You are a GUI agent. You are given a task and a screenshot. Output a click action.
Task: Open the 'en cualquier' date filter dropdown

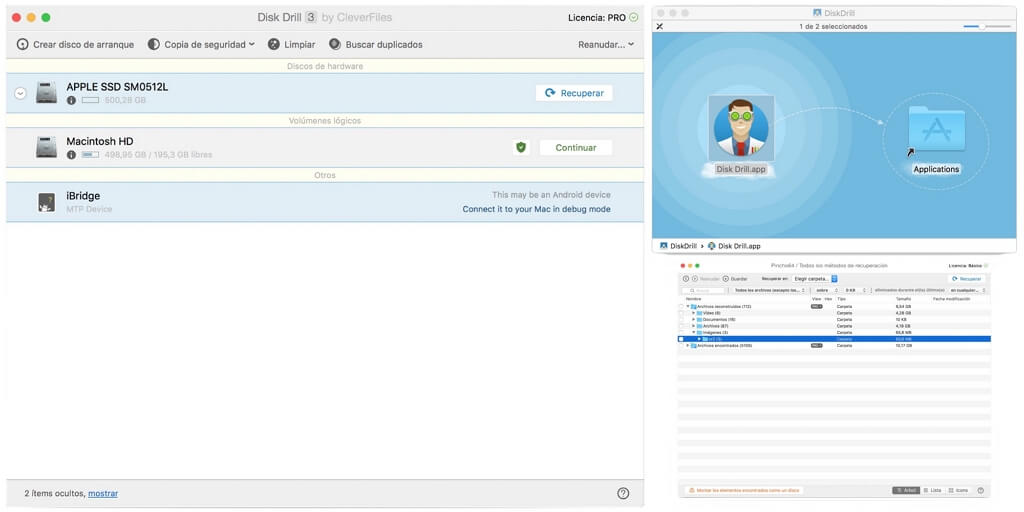967,291
